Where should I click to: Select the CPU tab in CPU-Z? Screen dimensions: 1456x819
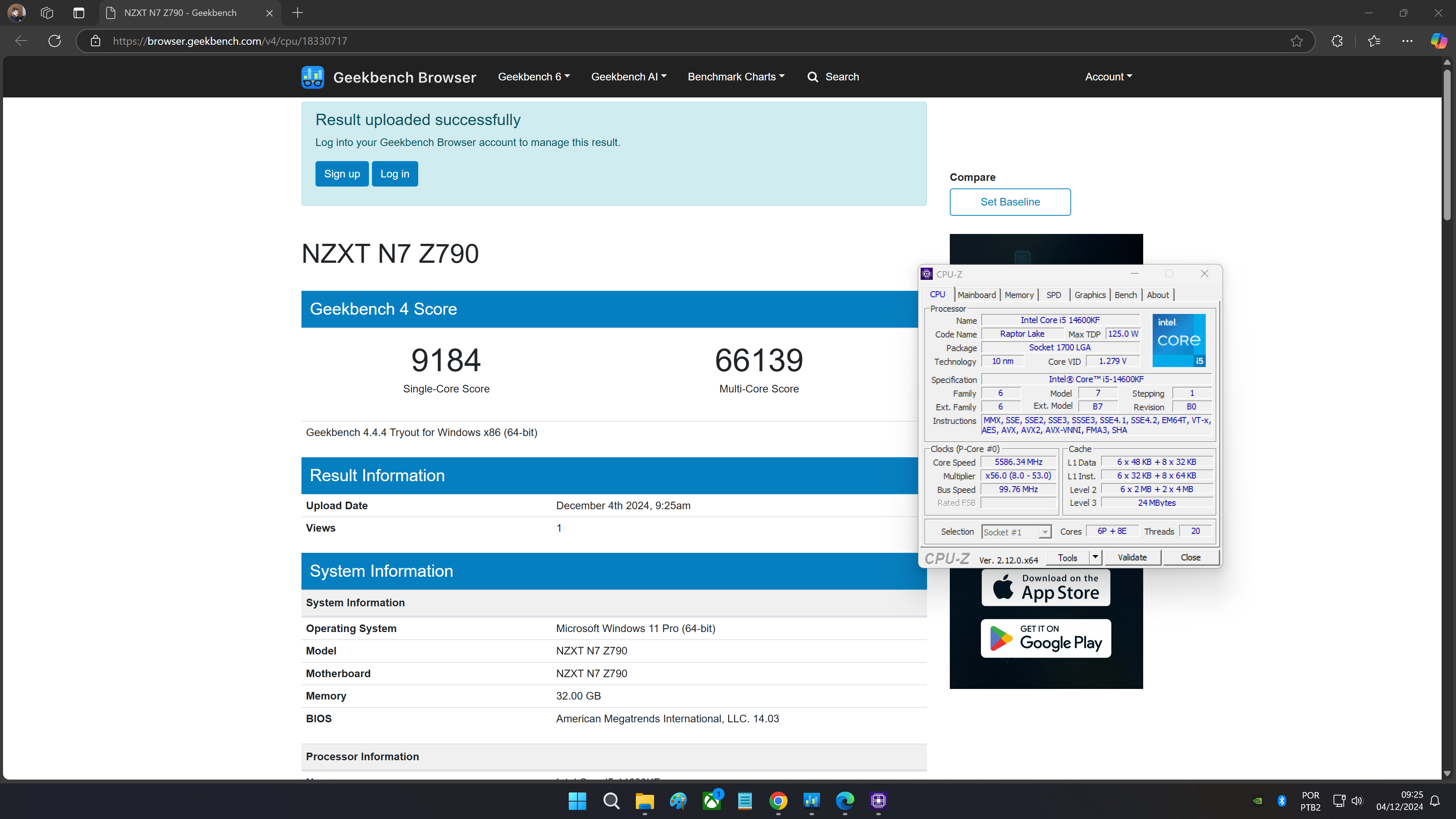coord(938,295)
